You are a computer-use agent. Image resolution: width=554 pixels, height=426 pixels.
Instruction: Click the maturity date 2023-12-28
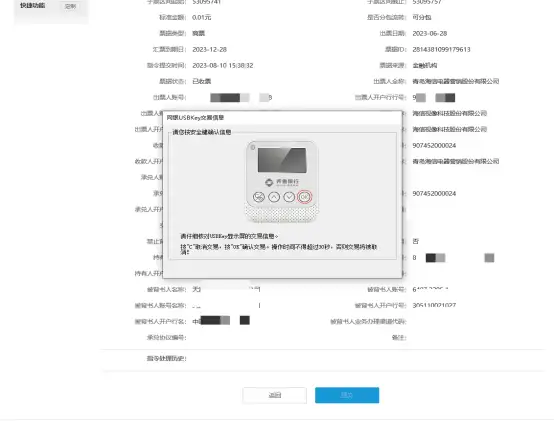pos(210,49)
